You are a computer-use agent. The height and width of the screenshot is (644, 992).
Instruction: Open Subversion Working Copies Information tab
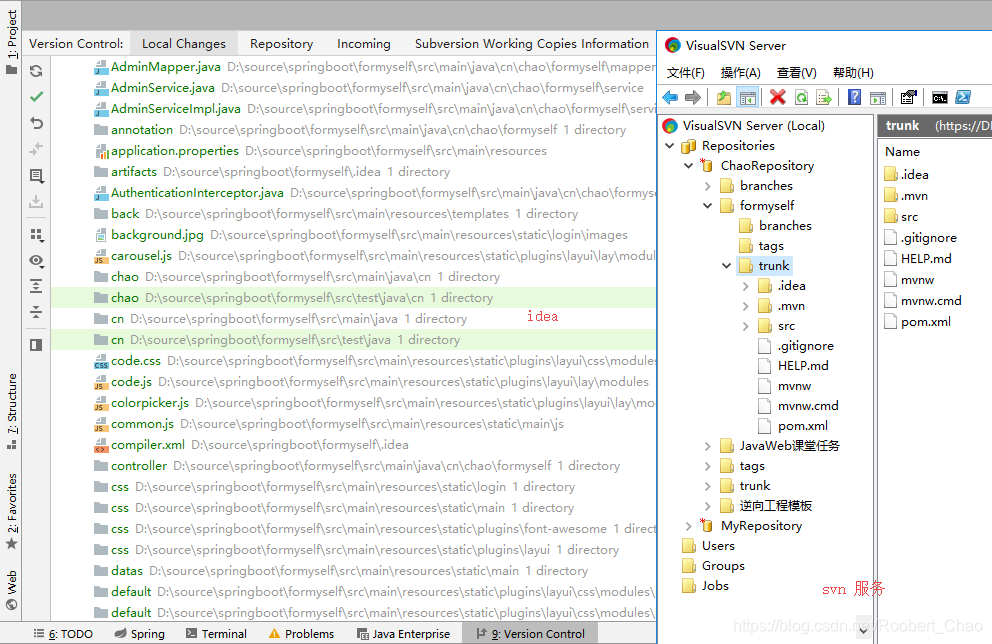pos(532,44)
